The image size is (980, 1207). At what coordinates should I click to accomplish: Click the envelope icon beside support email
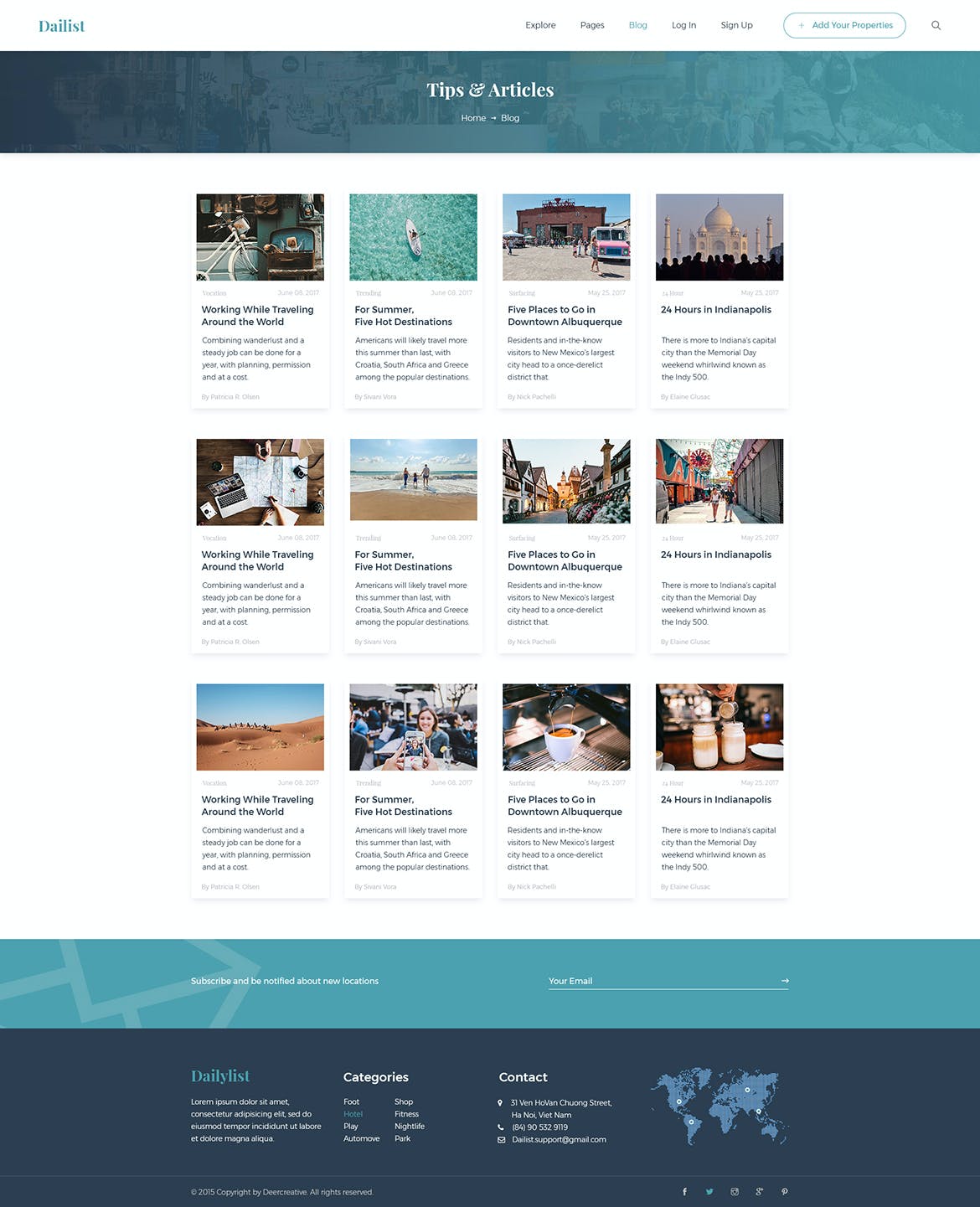tap(502, 1140)
